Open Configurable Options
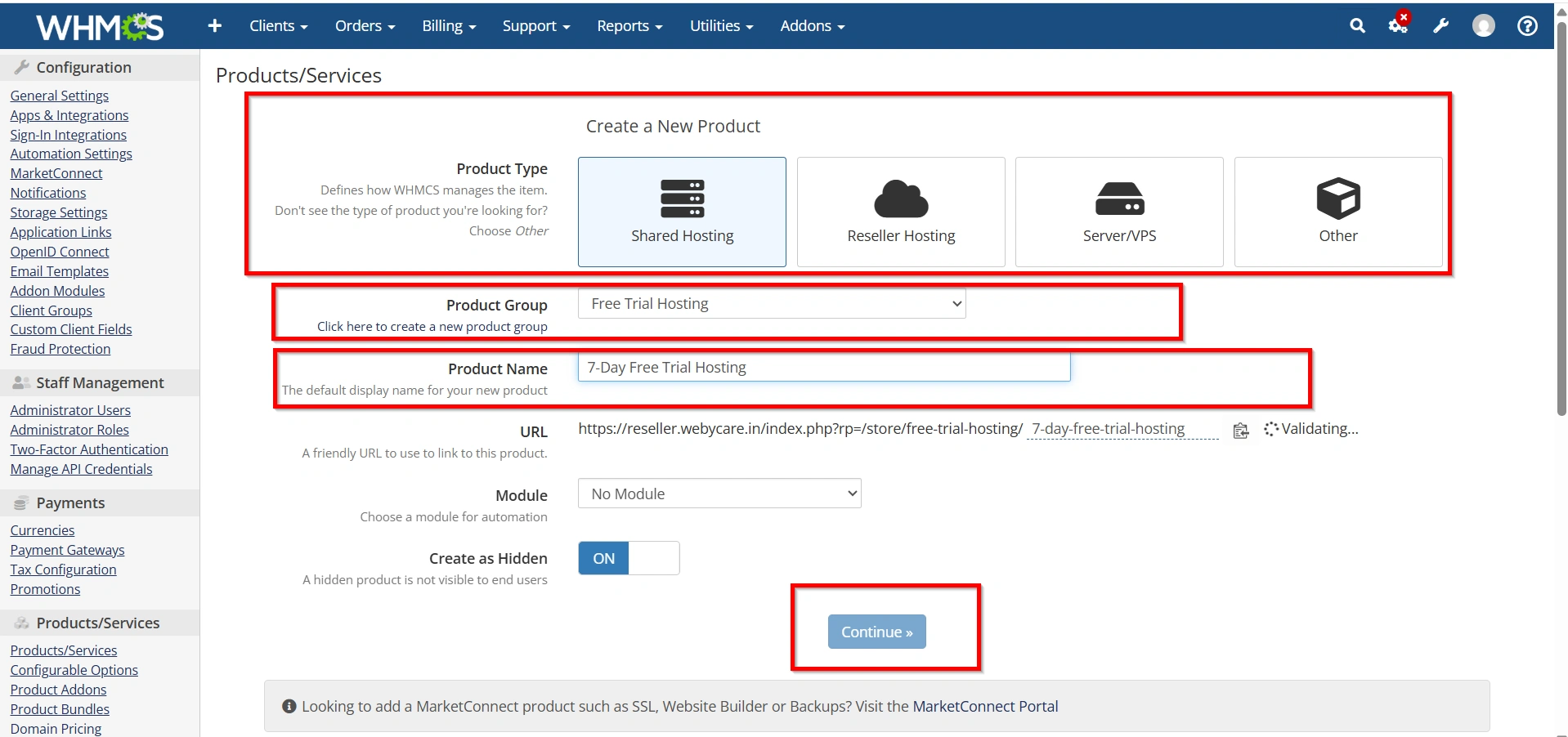This screenshot has height=737, width=1568. tap(74, 670)
